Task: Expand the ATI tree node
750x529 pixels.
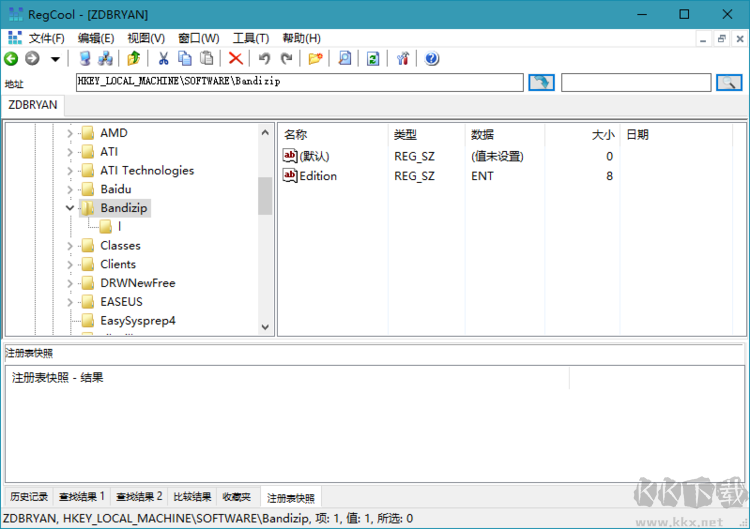Action: (x=70, y=152)
